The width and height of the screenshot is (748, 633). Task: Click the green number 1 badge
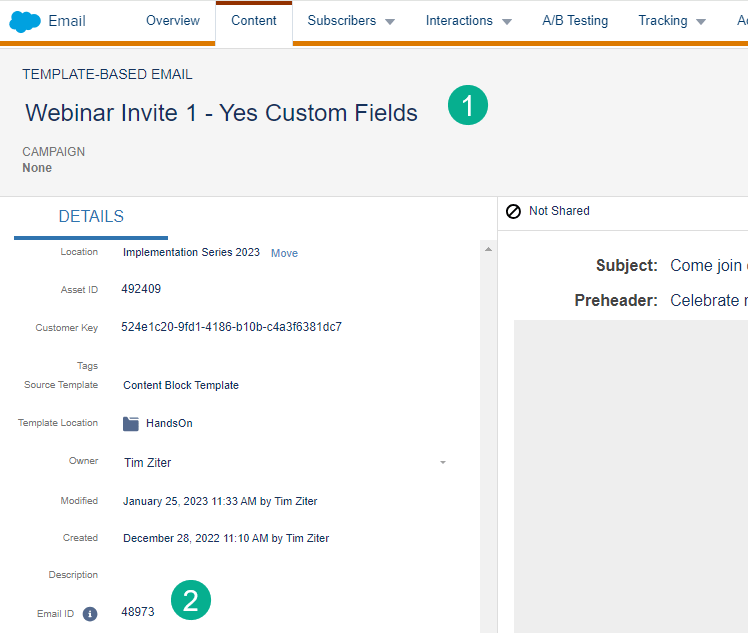[467, 105]
